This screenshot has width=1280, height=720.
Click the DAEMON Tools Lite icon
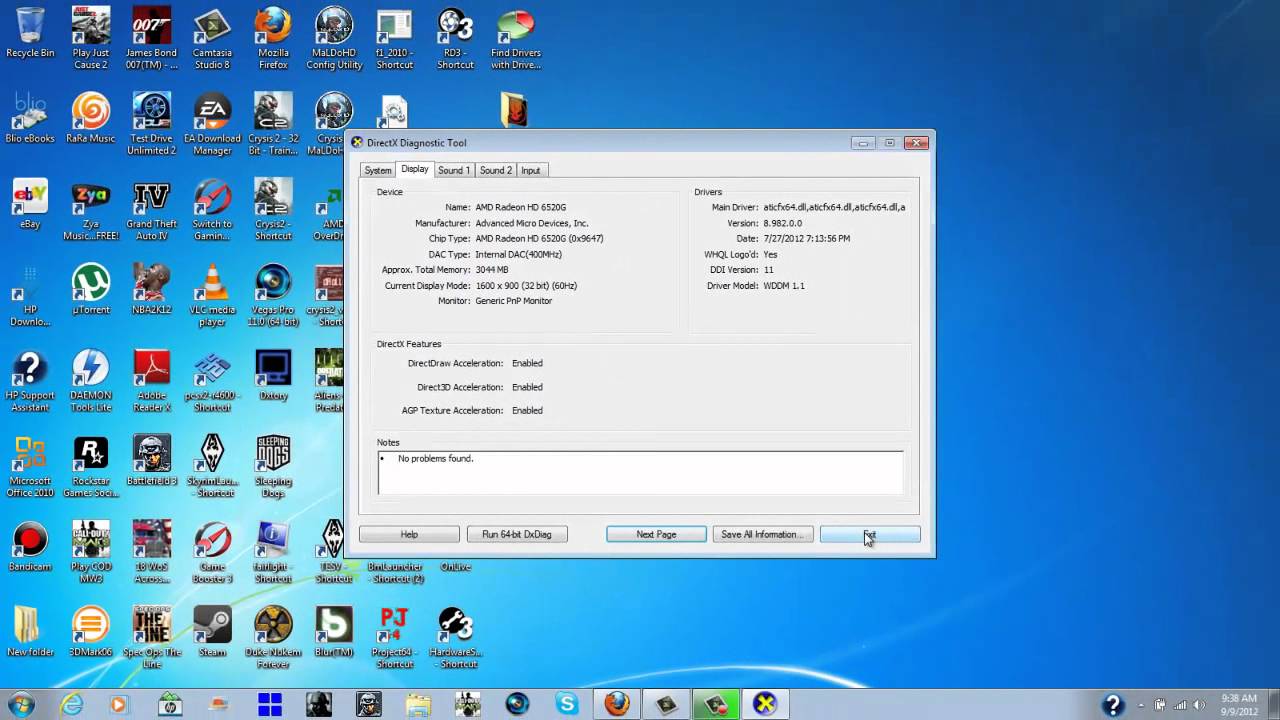click(x=91, y=369)
